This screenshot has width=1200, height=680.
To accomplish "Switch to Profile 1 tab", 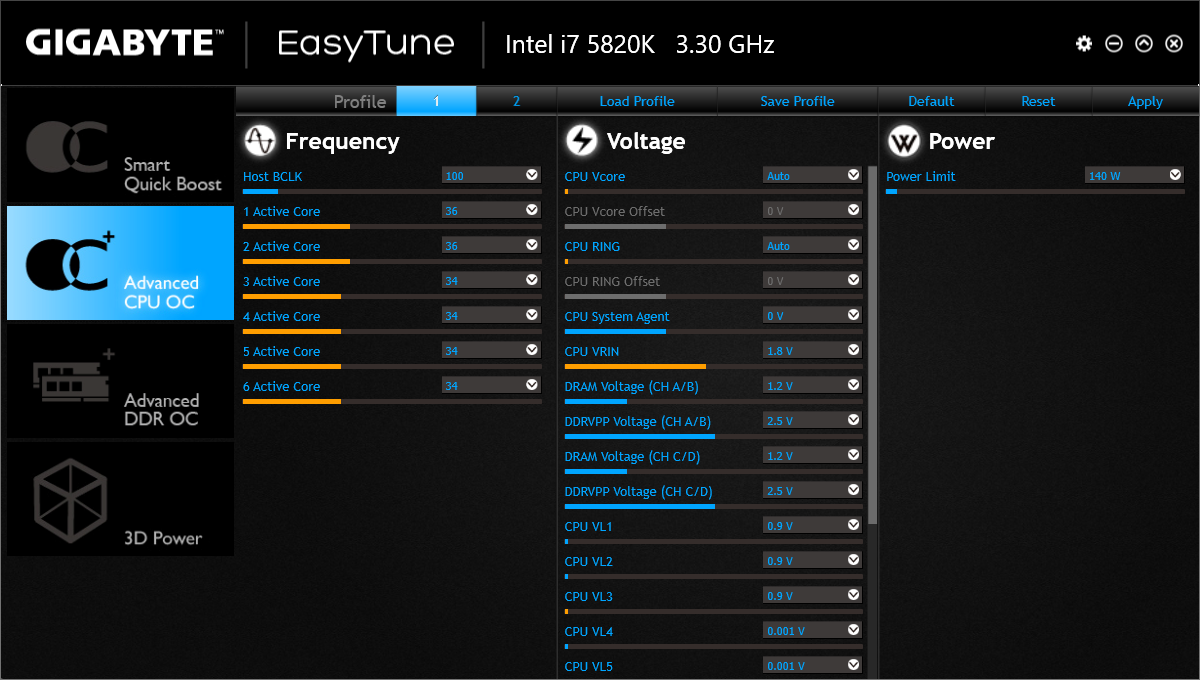I will pyautogui.click(x=437, y=101).
